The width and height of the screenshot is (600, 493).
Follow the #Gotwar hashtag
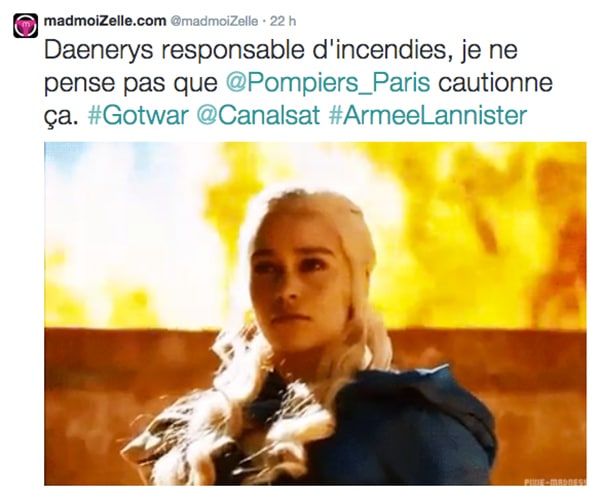coord(138,115)
